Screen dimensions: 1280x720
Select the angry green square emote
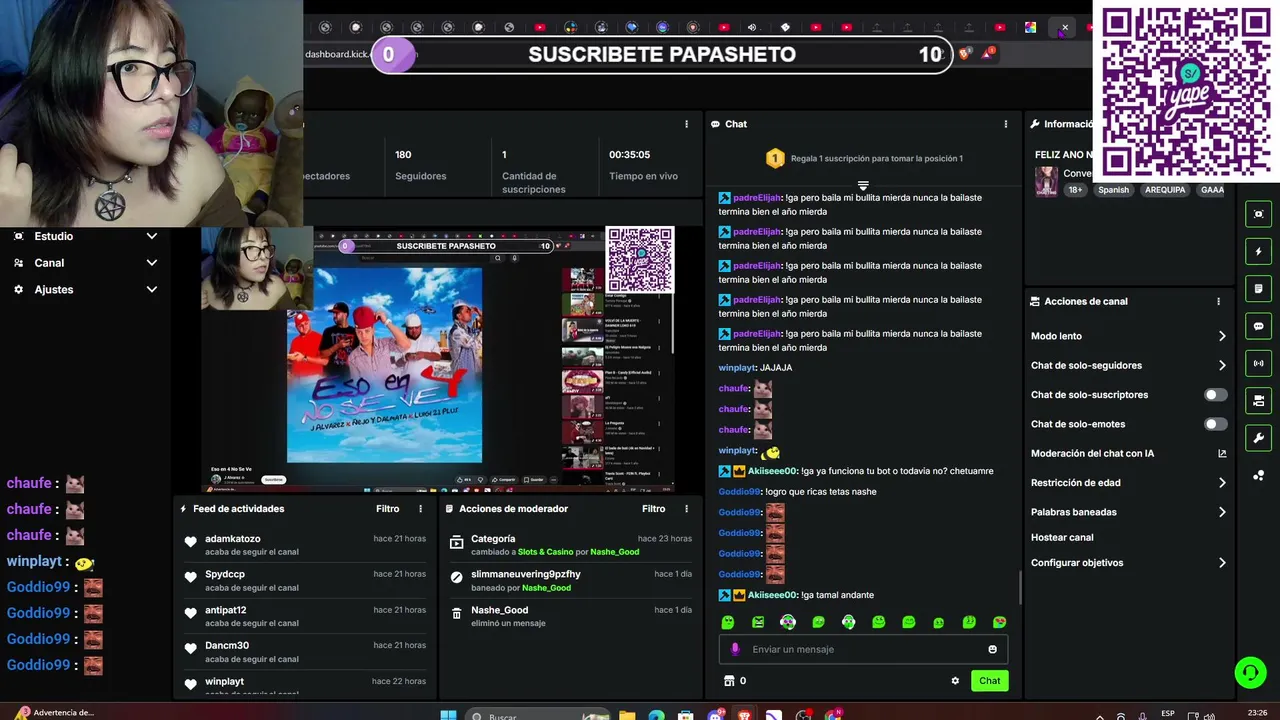click(758, 622)
